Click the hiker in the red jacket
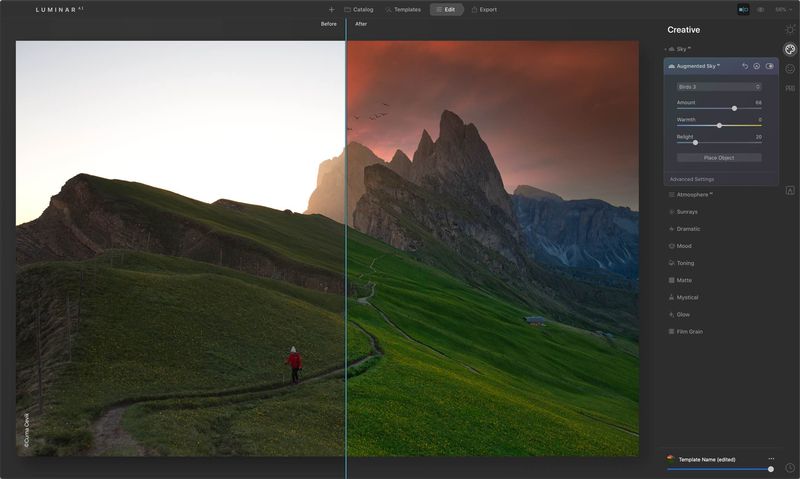This screenshot has height=479, width=800. click(294, 364)
